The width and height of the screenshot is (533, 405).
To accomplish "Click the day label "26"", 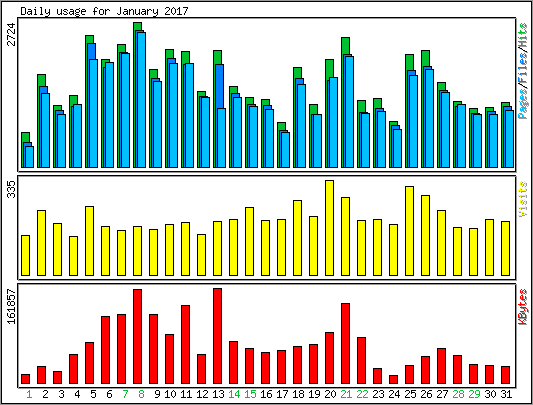I will (x=426, y=394).
